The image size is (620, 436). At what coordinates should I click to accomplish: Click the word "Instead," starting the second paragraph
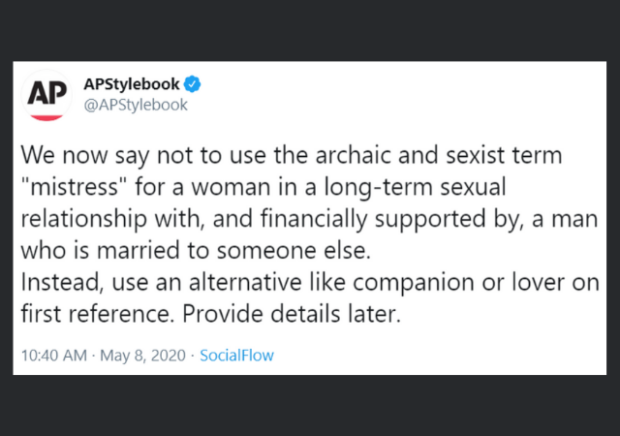62,282
